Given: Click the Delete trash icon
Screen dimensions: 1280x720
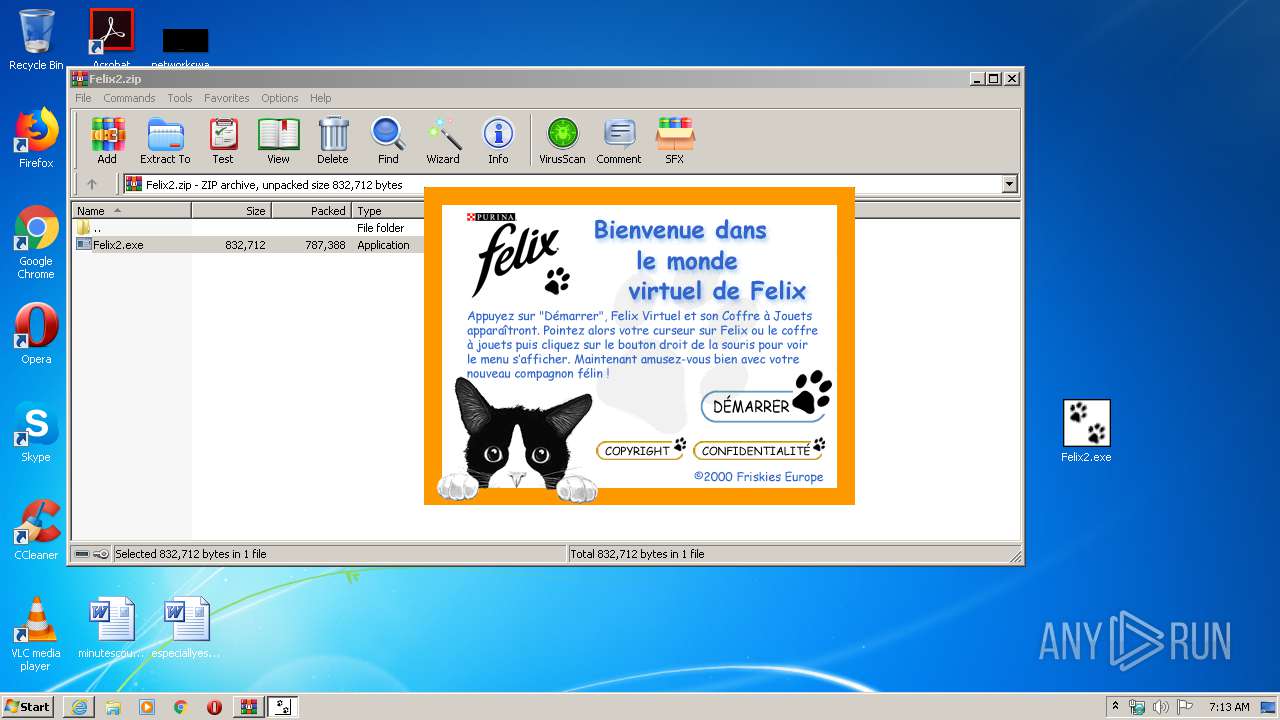Looking at the screenshot, I should pyautogui.click(x=333, y=140).
